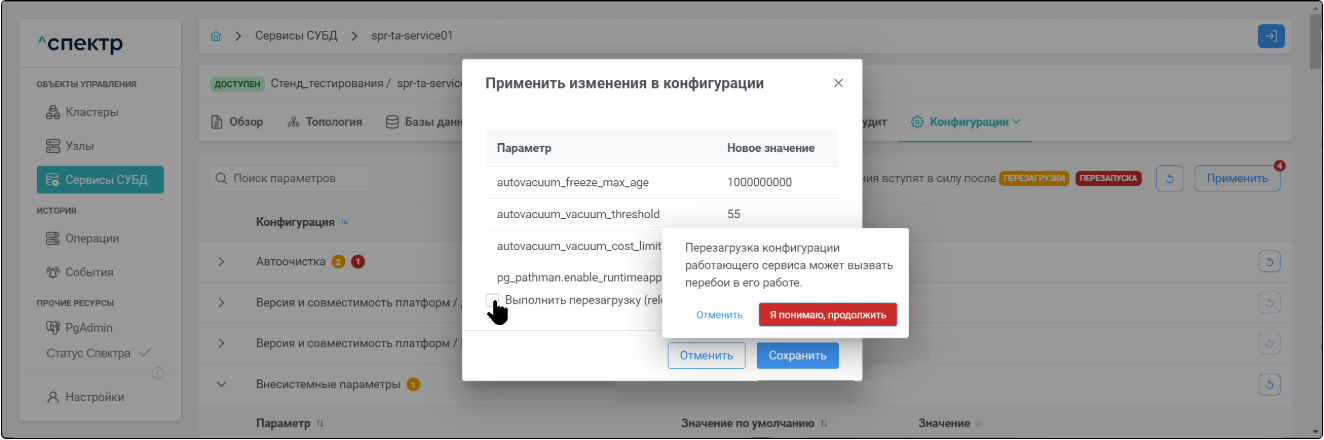Switch to the Обзор tab
This screenshot has width=1324, height=440.
click(237, 122)
